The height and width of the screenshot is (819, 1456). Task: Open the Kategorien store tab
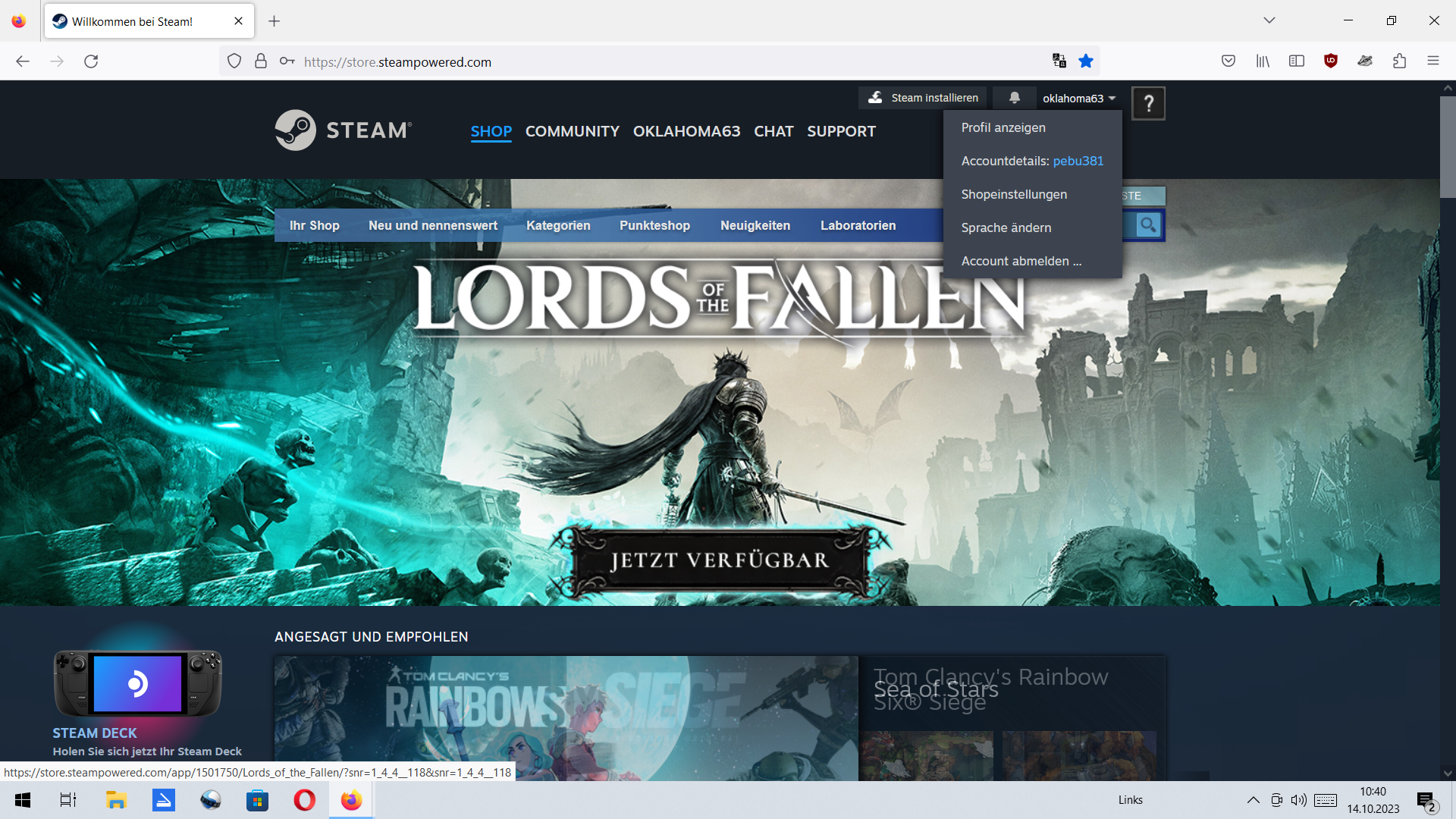coord(558,225)
